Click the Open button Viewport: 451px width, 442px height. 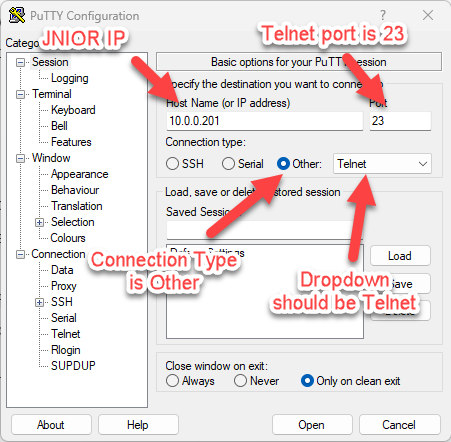coord(312,425)
